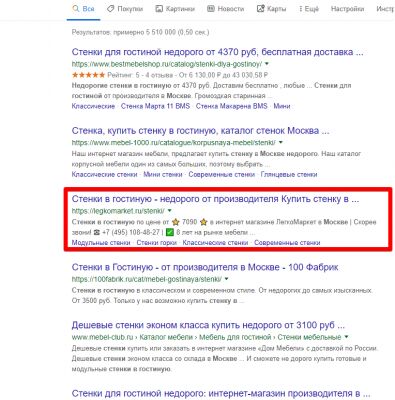Viewport: 395px width, 400px height.
Task: Switch to the Покупки tab
Action: [125, 9]
